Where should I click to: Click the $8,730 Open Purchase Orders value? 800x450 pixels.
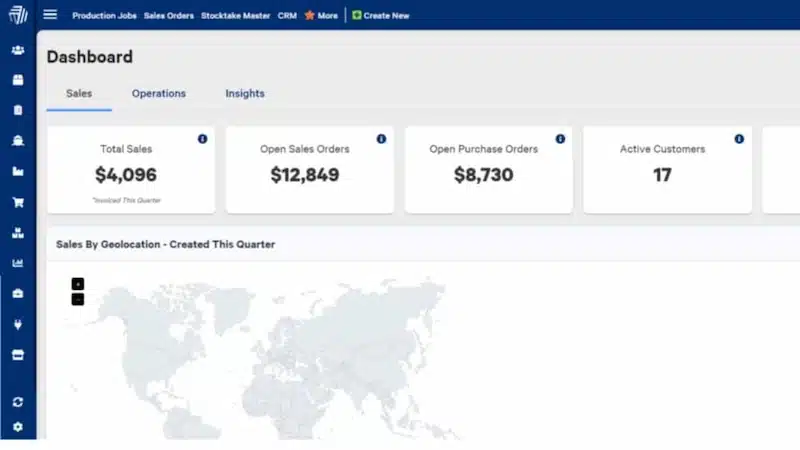(x=484, y=174)
